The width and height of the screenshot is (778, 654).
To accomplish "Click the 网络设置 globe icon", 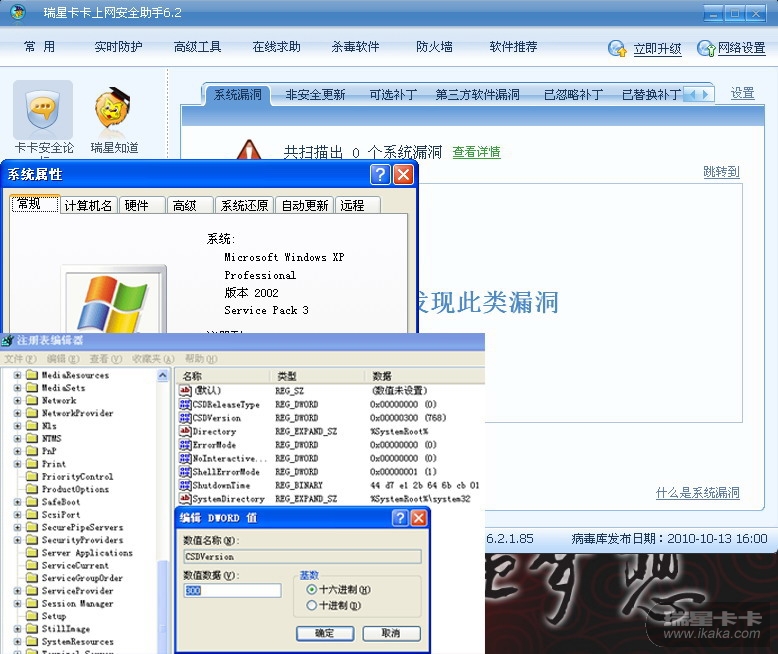I will 706,48.
